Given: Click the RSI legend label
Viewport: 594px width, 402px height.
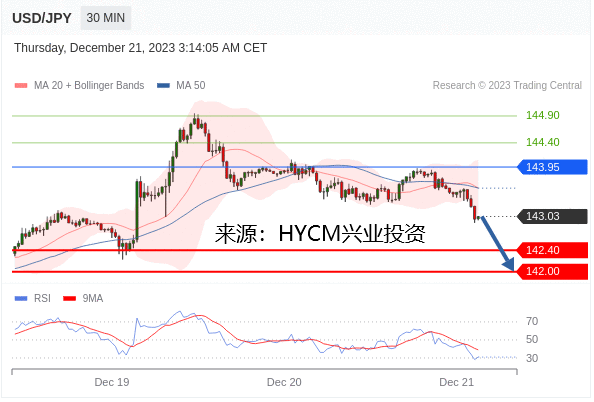Looking at the screenshot, I should point(42,299).
